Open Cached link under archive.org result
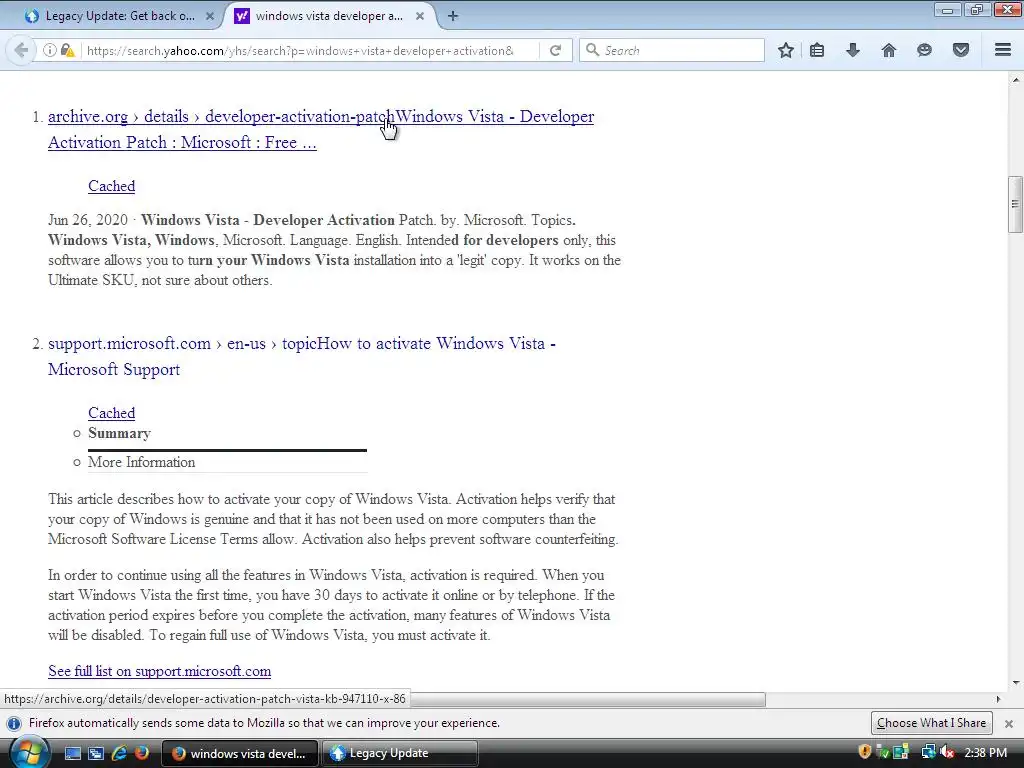The width and height of the screenshot is (1024, 768). click(112, 186)
